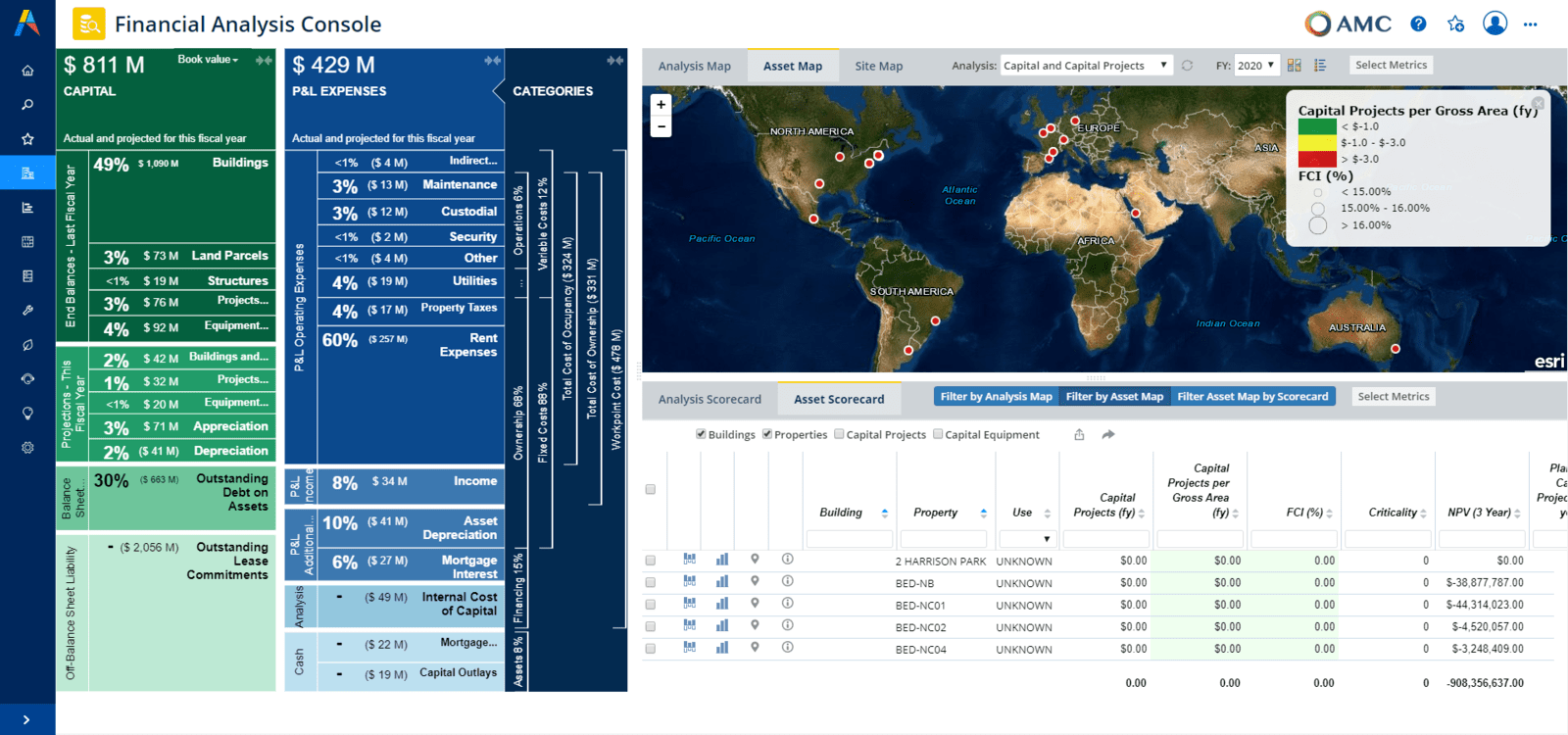The height and width of the screenshot is (735, 1568).
Task: Click the export icon above the scorecard table
Action: tap(1079, 435)
